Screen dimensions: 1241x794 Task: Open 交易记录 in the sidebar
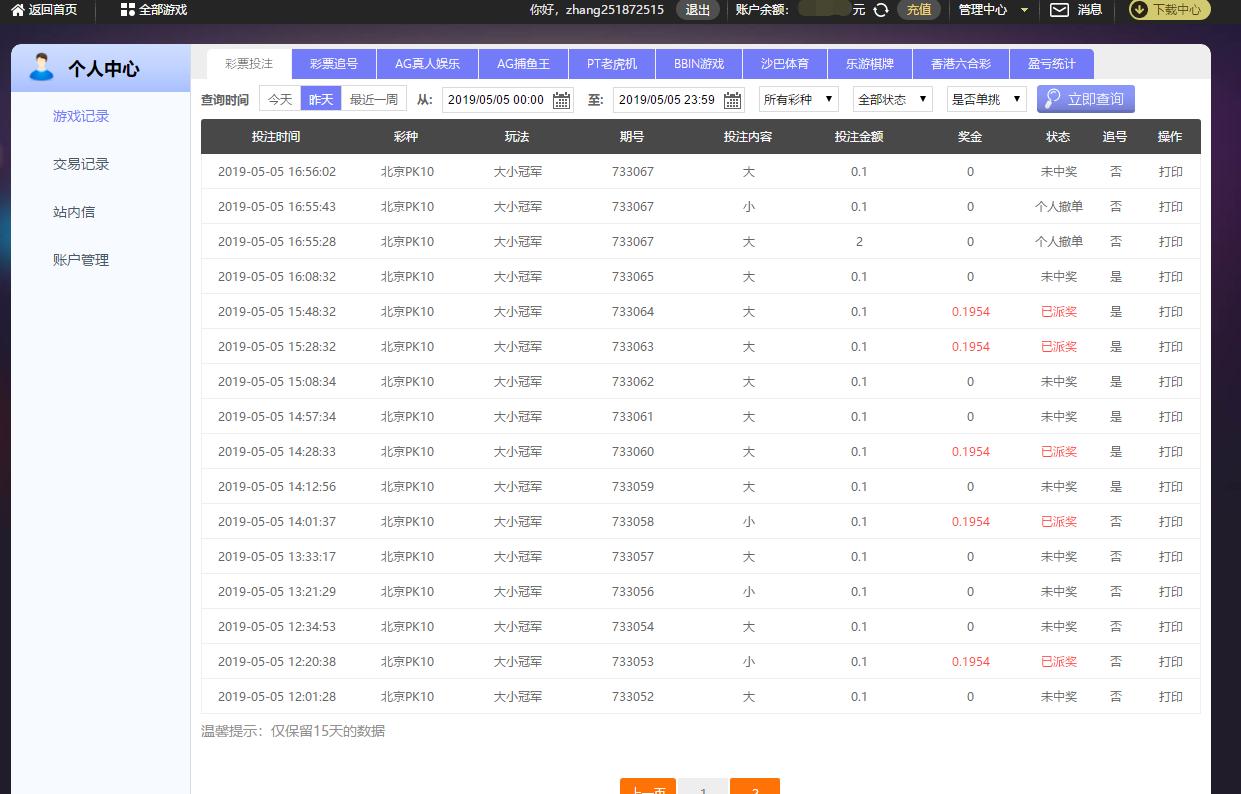coord(81,164)
